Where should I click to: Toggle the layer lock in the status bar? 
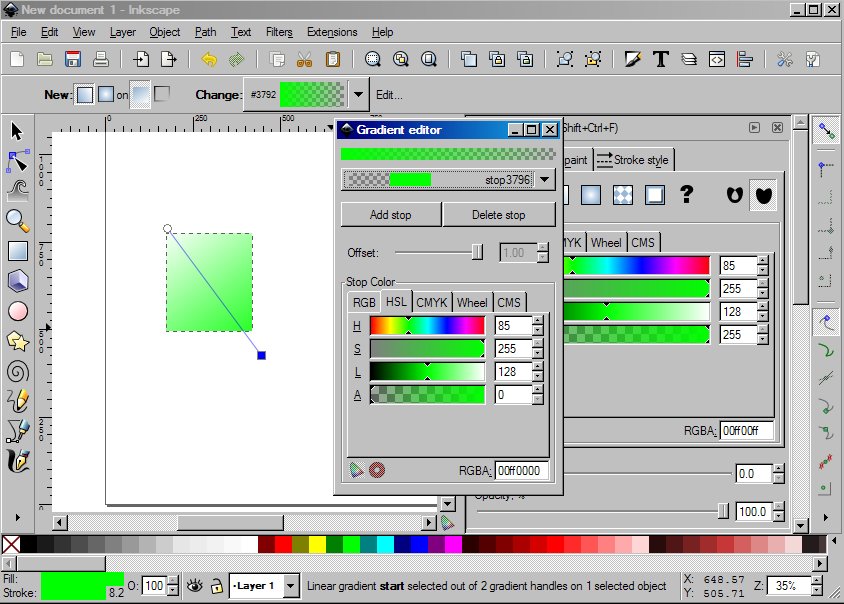216,587
